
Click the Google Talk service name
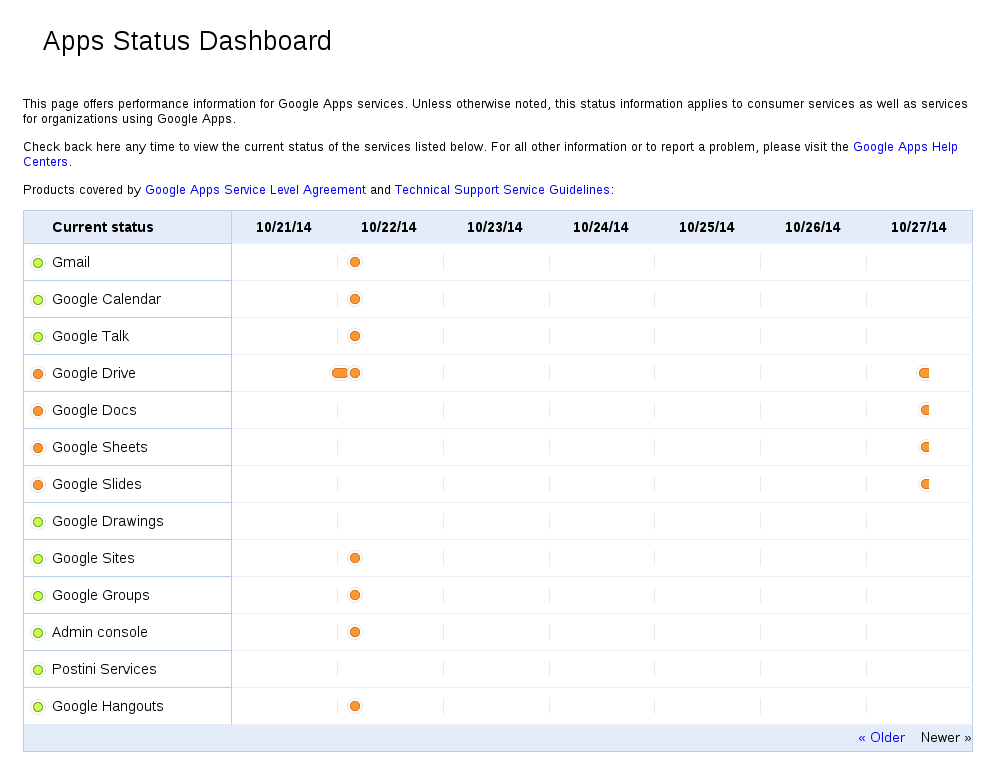(x=91, y=336)
